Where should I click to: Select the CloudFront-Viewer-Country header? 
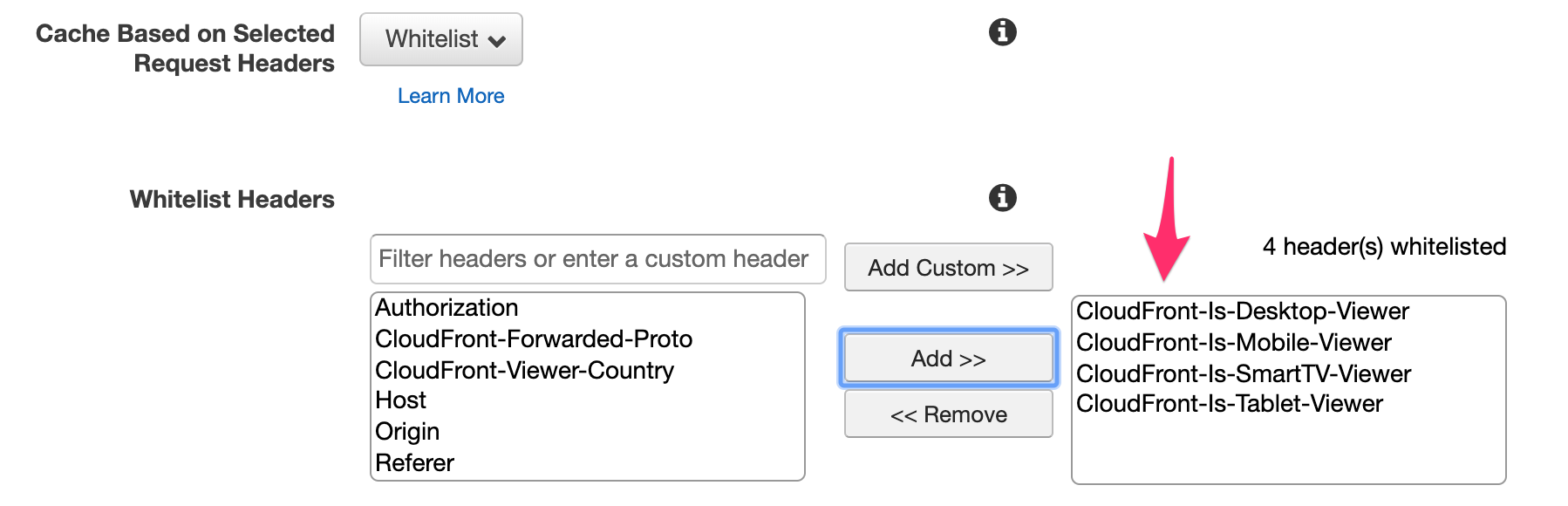[524, 370]
